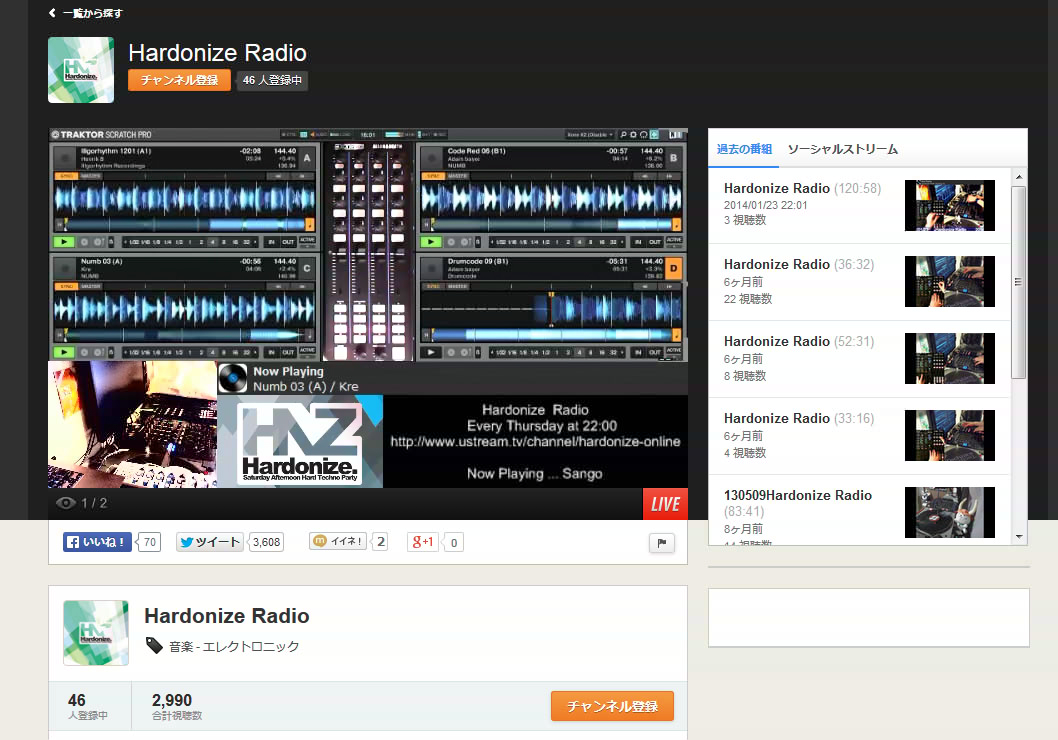The image size is (1058, 740).
Task: Click the tag icon beside 音楽
Action: tap(155, 646)
